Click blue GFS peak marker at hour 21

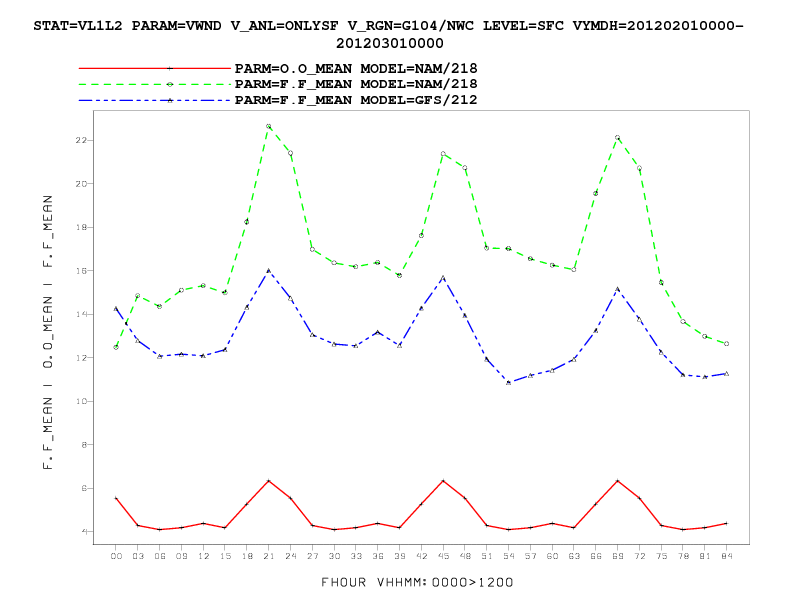click(x=269, y=271)
